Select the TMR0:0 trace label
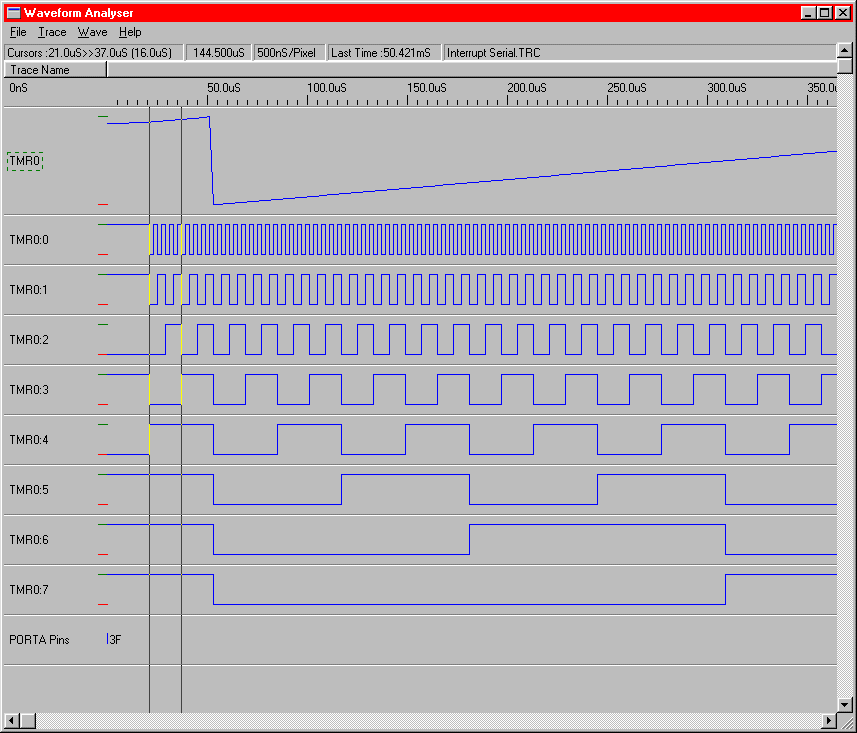This screenshot has width=857, height=733. coord(29,240)
